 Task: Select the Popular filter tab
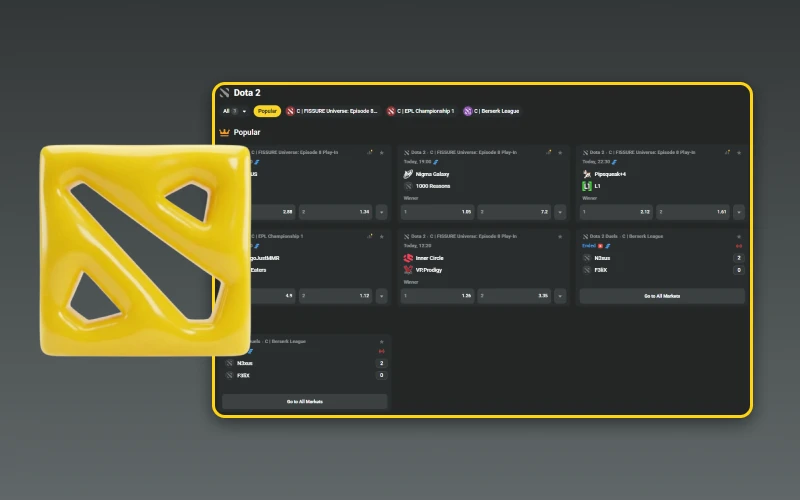[267, 111]
